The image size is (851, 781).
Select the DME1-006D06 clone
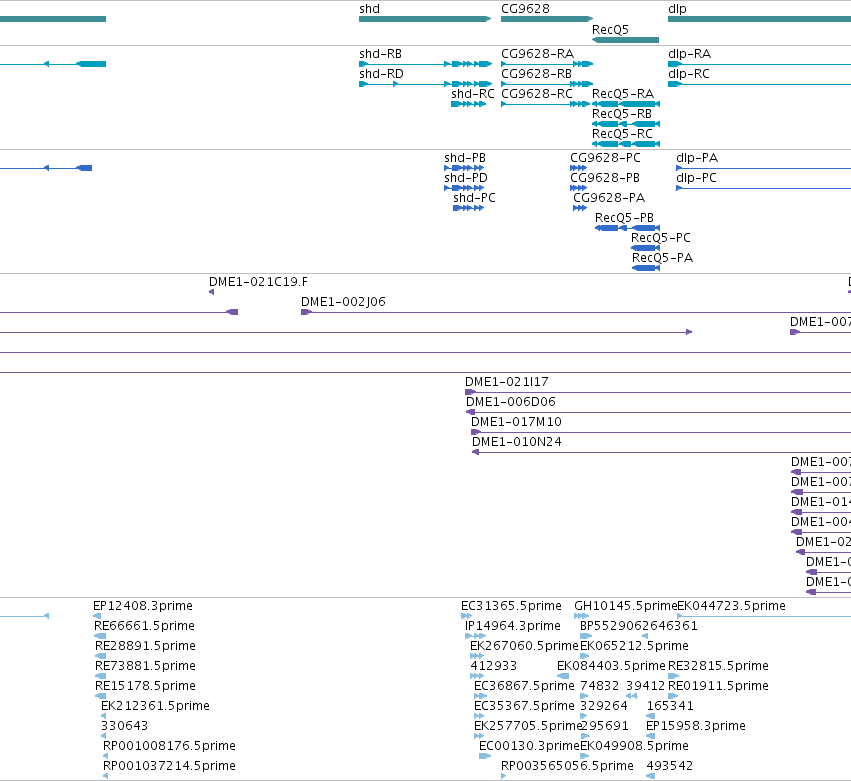658,412
